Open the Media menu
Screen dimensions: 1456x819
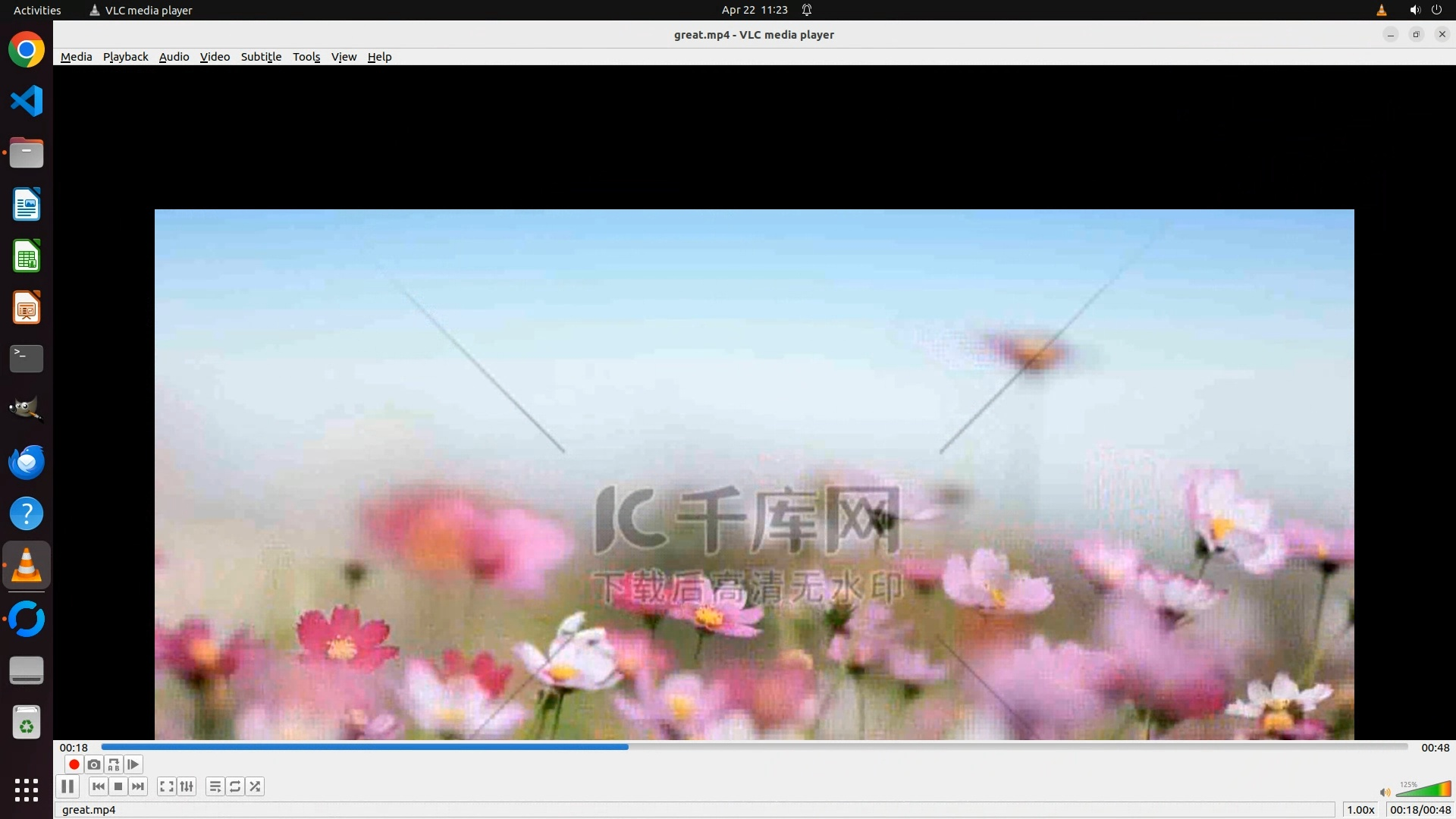(x=76, y=57)
